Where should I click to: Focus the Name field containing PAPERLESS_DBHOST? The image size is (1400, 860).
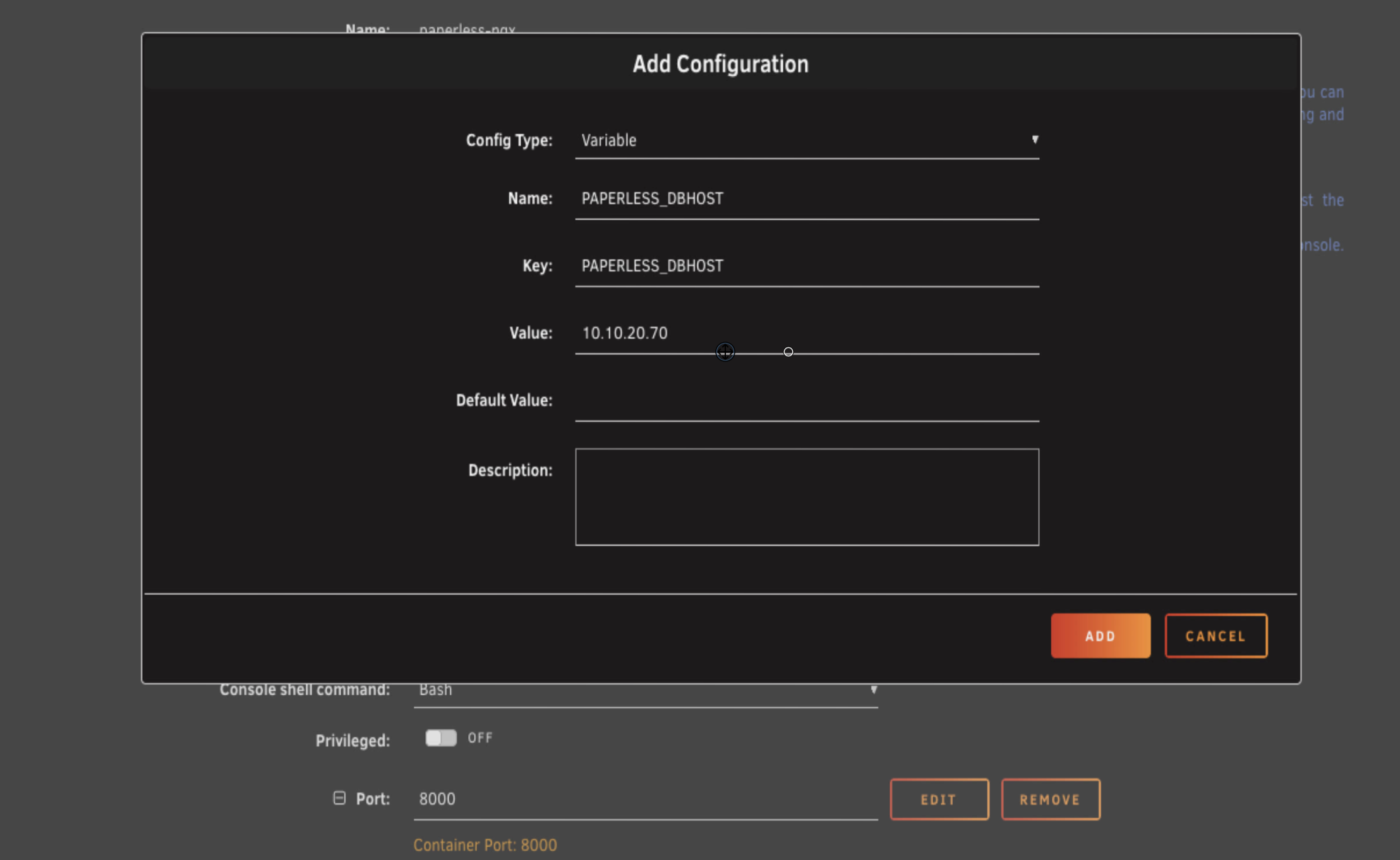tap(806, 199)
